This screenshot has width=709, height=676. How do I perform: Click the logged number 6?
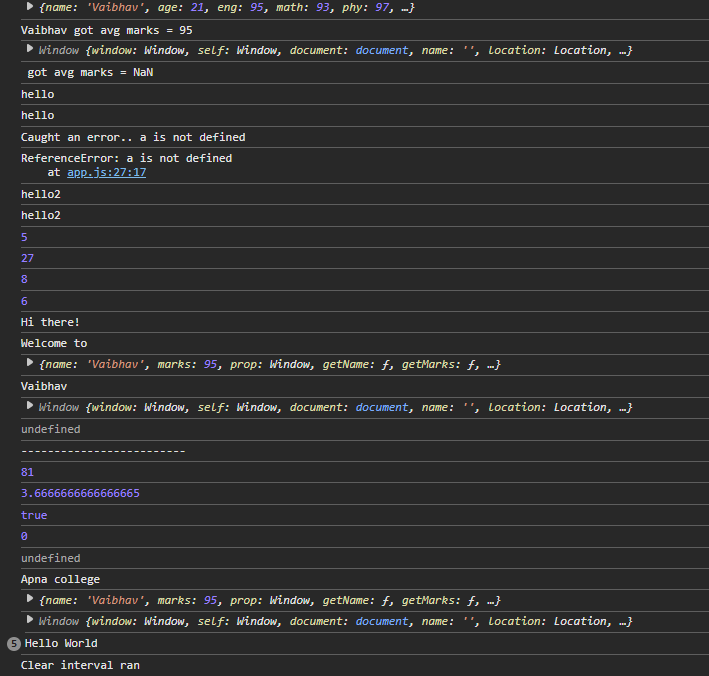(x=24, y=301)
